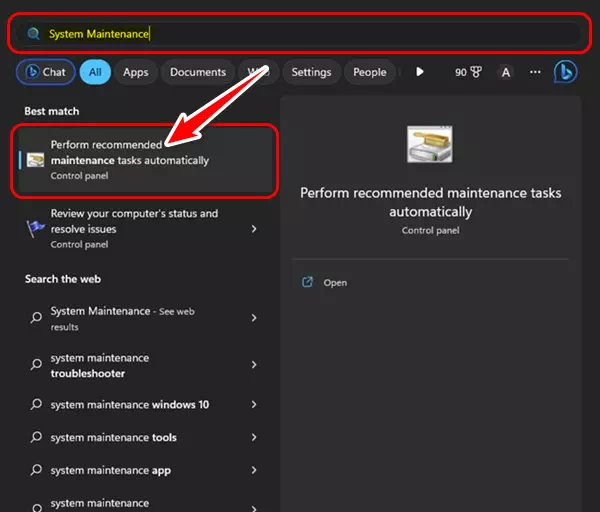Select system maintenance app suggestion
This screenshot has width=600, height=512.
[145, 470]
